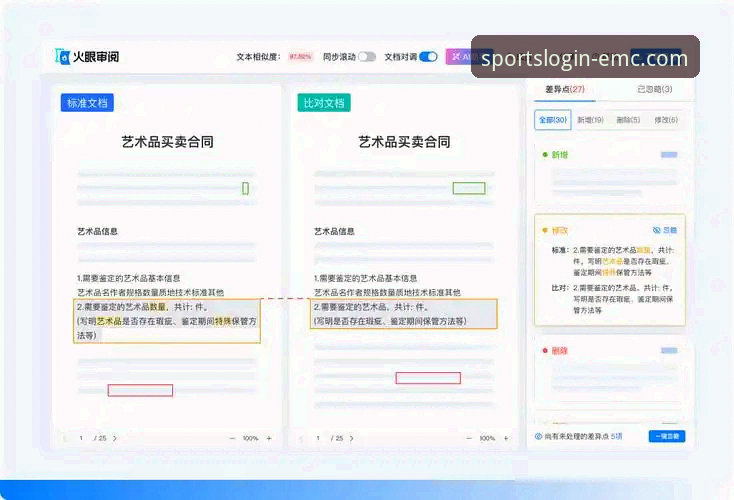Select the 全部(30) filter tab
The height and width of the screenshot is (500, 734).
[x=553, y=120]
